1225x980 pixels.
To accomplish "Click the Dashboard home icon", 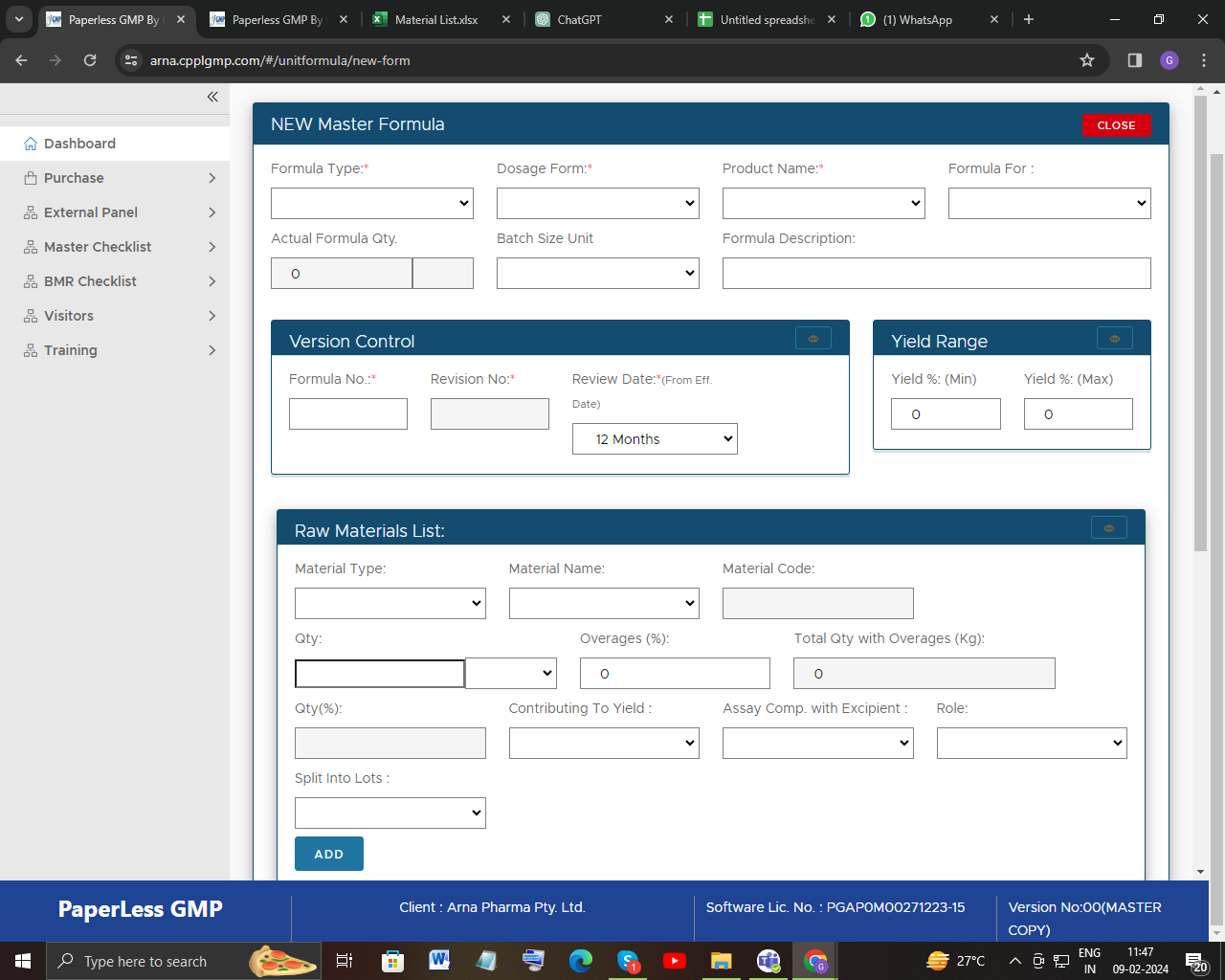I will click(31, 144).
